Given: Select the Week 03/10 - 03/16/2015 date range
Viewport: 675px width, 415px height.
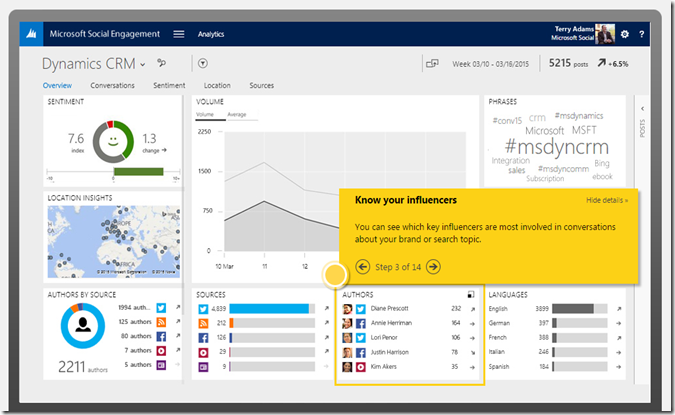Looking at the screenshot, I should pyautogui.click(x=490, y=64).
